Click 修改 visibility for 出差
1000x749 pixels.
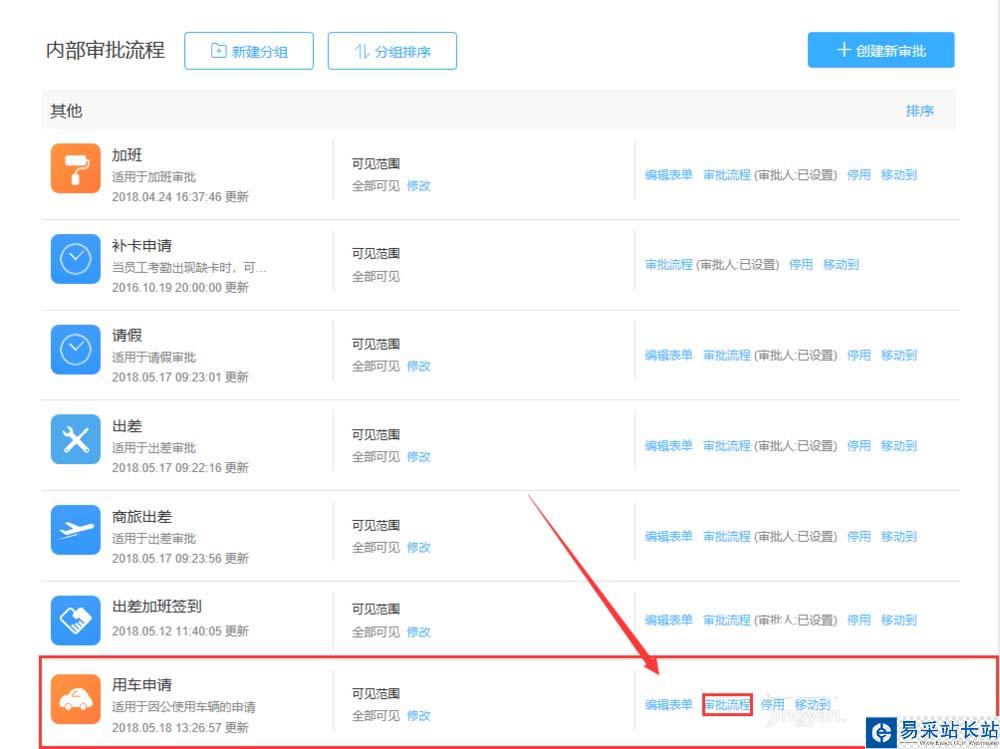(418, 457)
